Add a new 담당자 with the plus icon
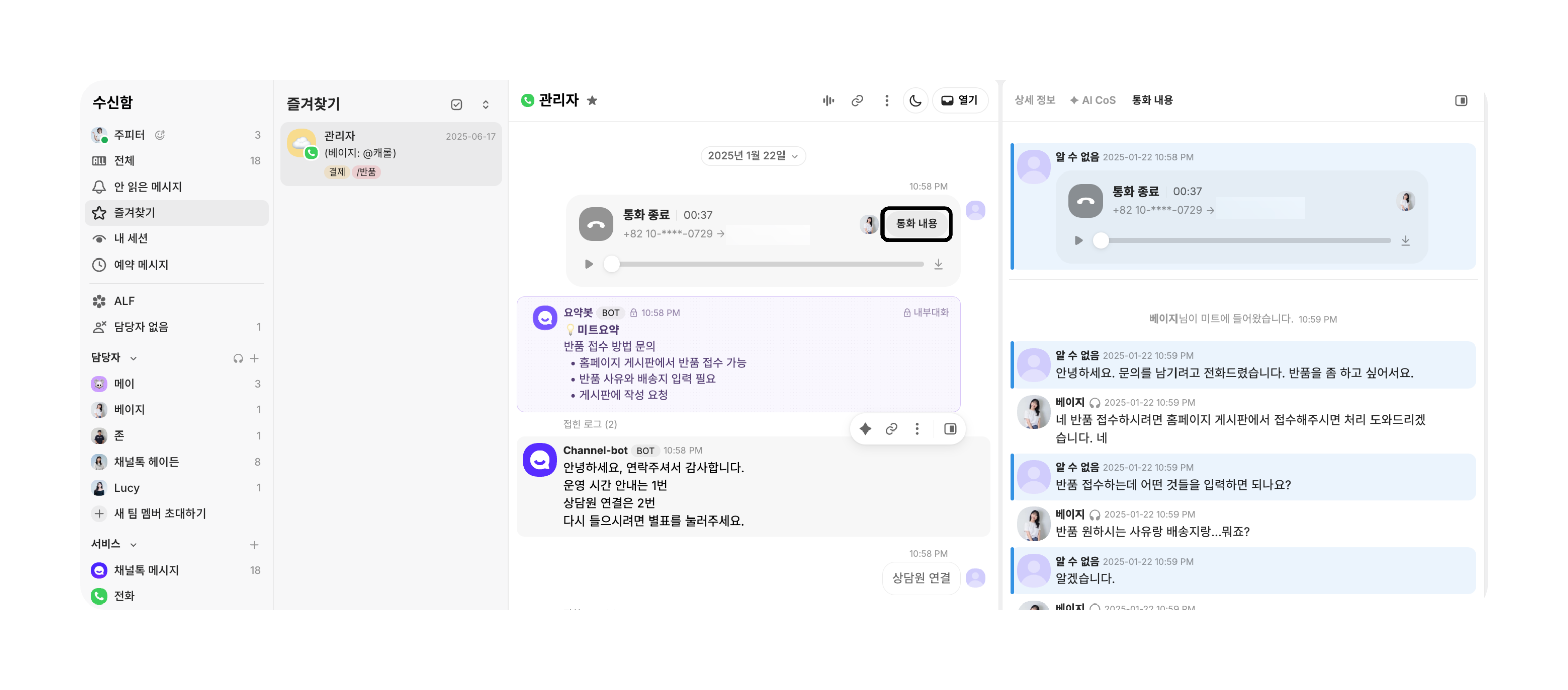1568x690 pixels. 254,358
